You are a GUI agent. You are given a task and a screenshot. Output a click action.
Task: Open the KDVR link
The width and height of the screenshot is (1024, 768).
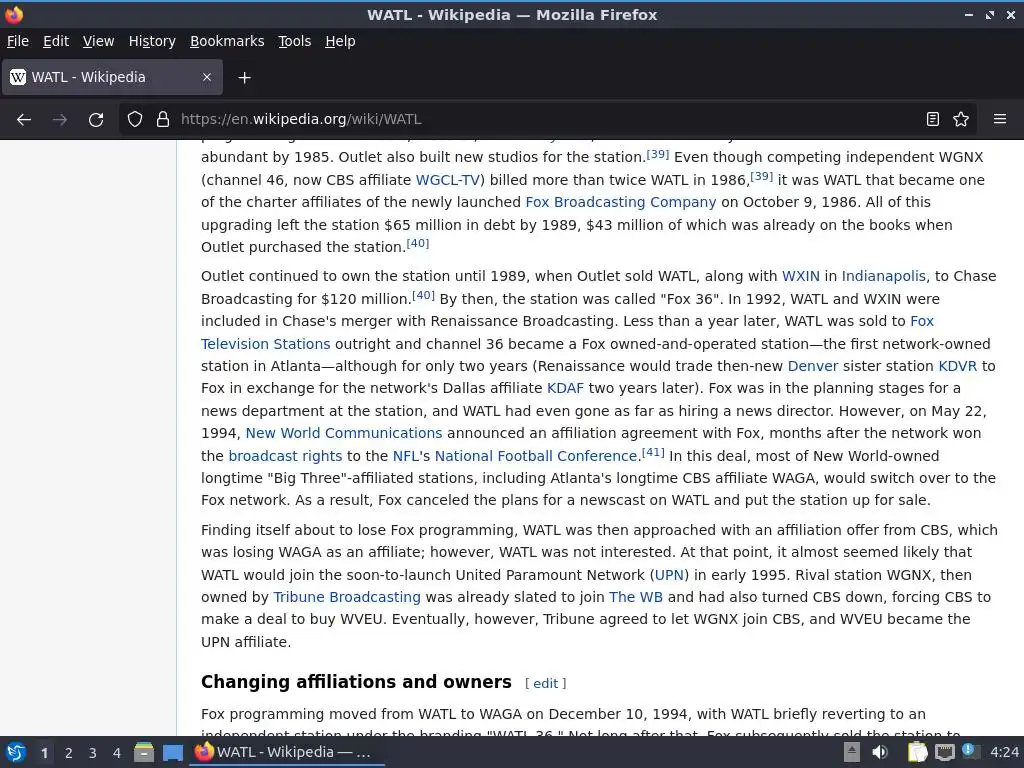[x=957, y=366]
